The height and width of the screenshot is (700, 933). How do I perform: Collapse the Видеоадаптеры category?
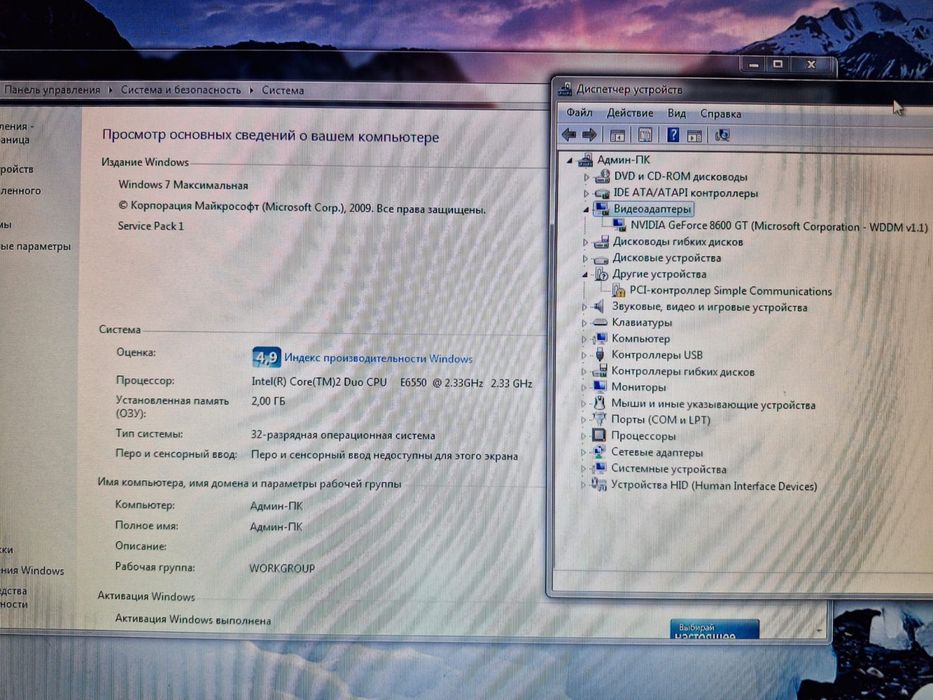coord(586,210)
